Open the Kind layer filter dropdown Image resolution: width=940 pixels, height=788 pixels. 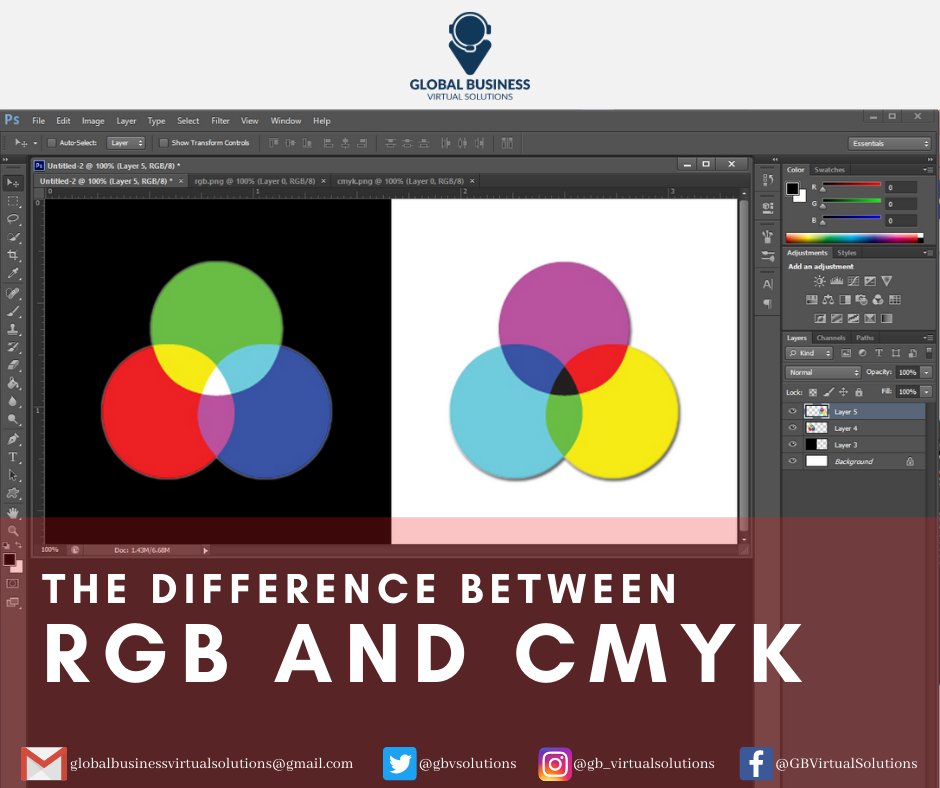[809, 353]
